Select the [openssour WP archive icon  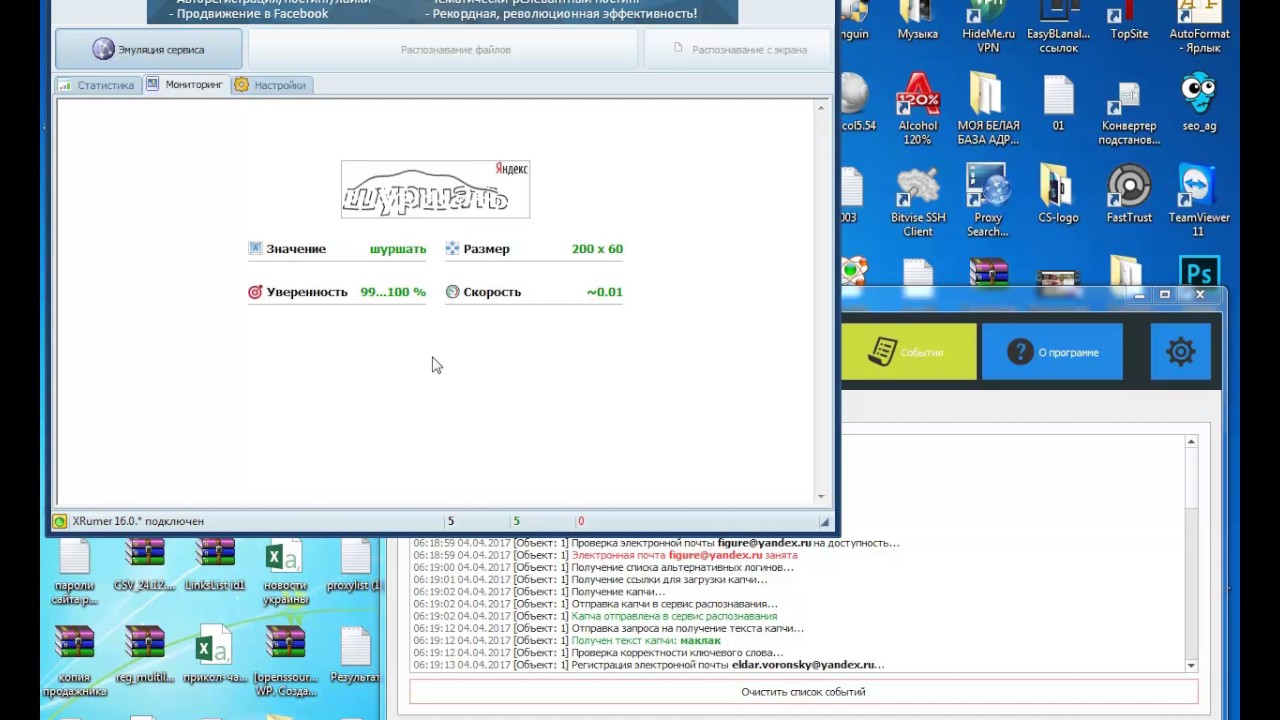point(285,660)
